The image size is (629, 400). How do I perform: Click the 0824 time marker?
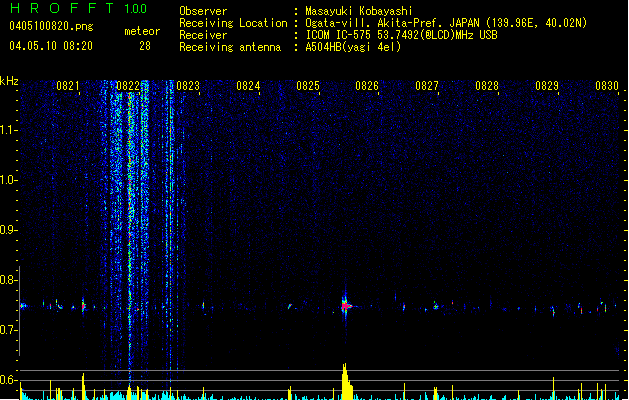point(248,86)
